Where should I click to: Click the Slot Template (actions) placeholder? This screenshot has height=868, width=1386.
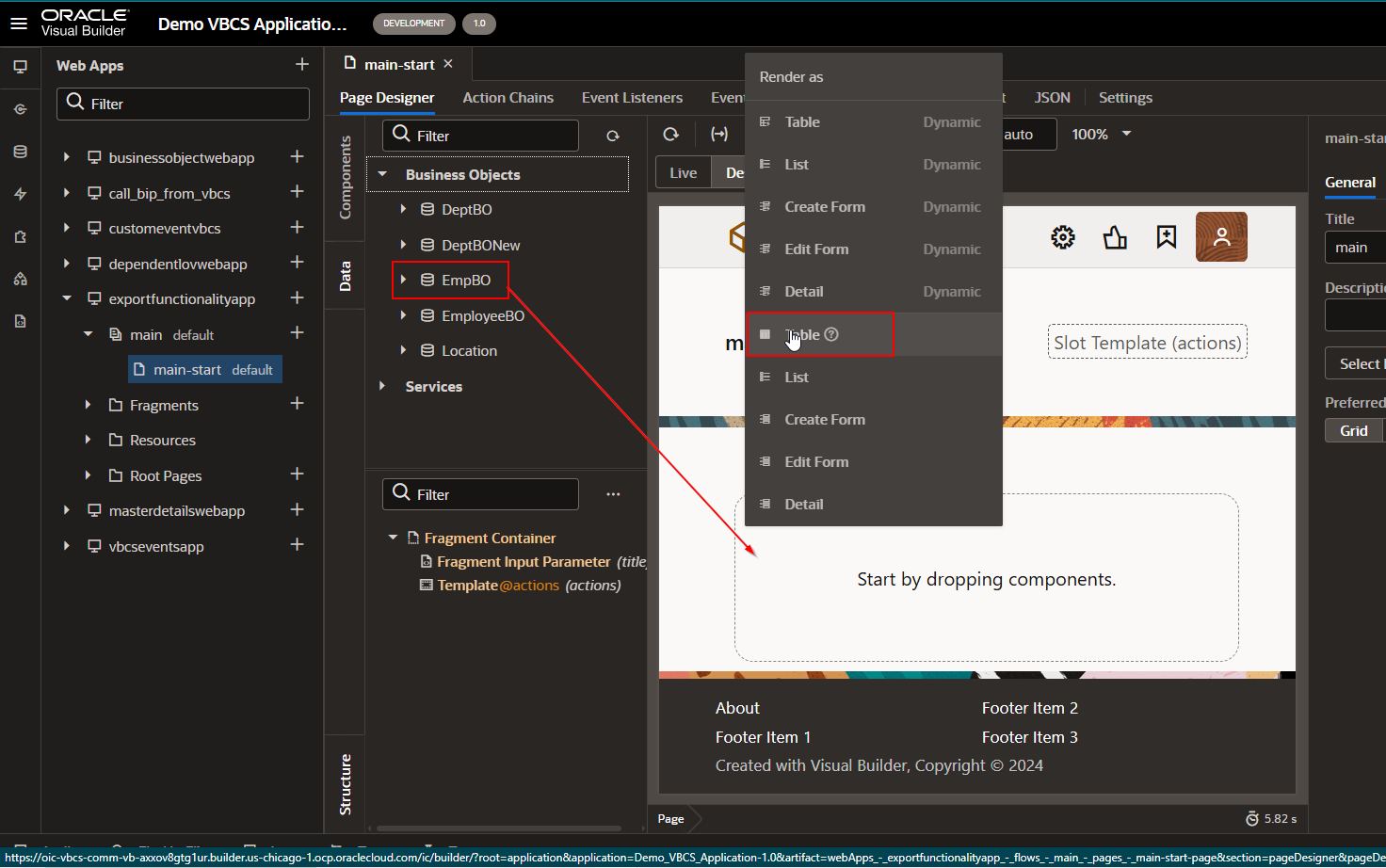tap(1148, 343)
